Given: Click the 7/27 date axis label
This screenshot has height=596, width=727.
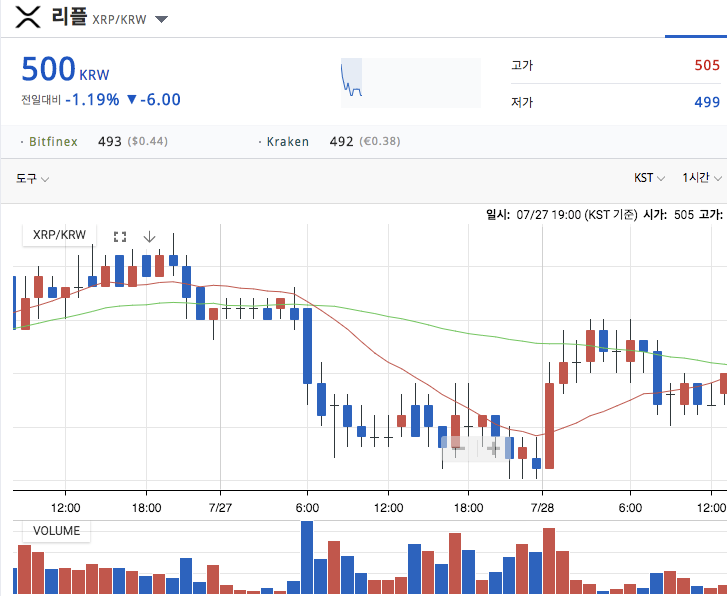Looking at the screenshot, I should coord(220,507).
